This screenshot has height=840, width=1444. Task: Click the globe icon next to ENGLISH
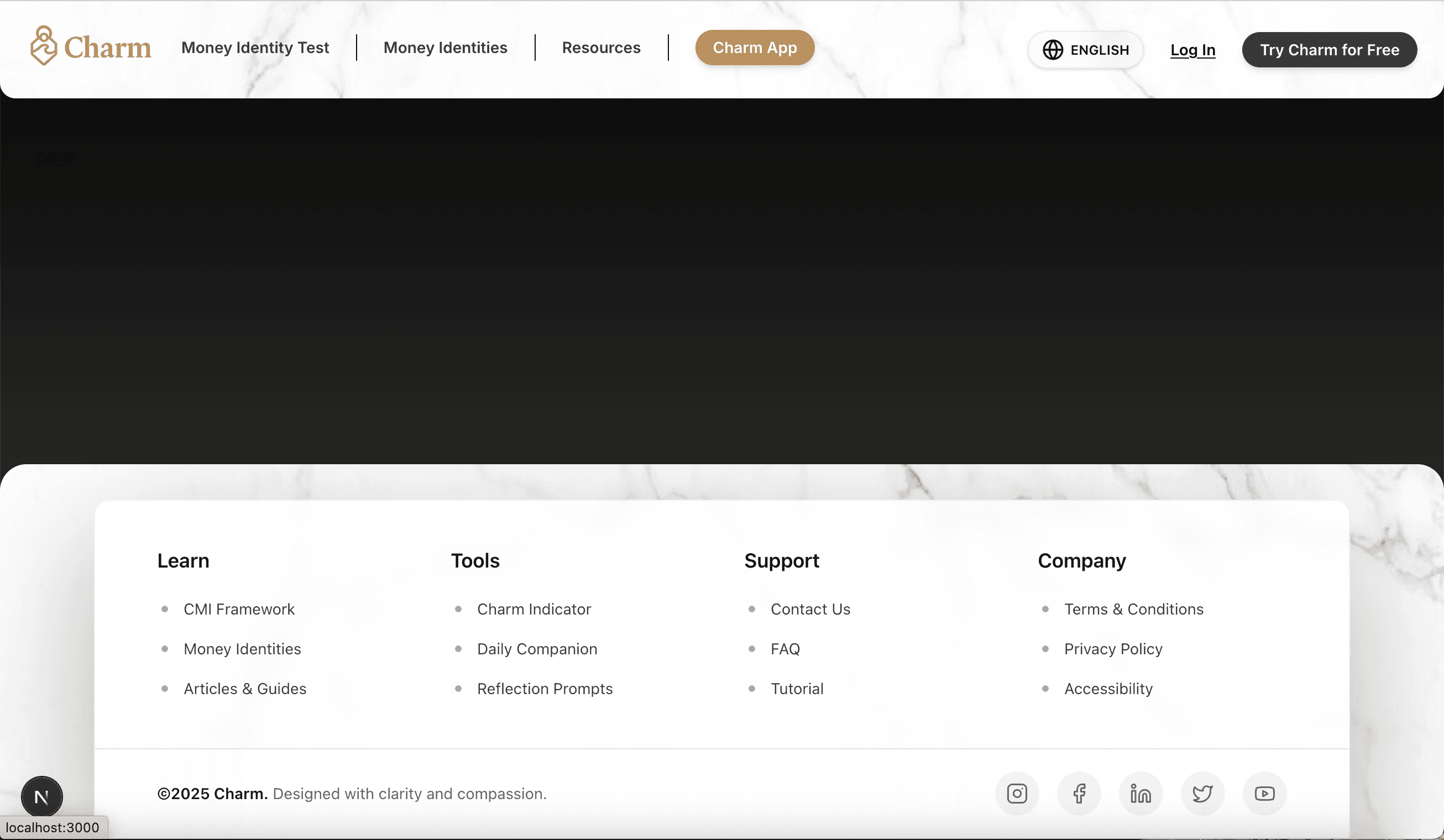1054,50
